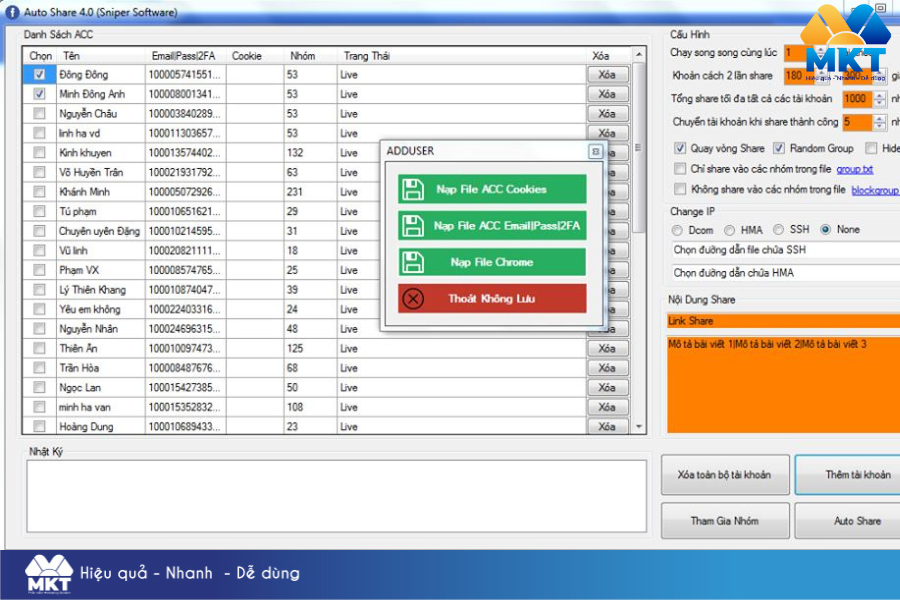
Task: Increase the Tổng share tối đa spinner value
Action: (x=879, y=95)
